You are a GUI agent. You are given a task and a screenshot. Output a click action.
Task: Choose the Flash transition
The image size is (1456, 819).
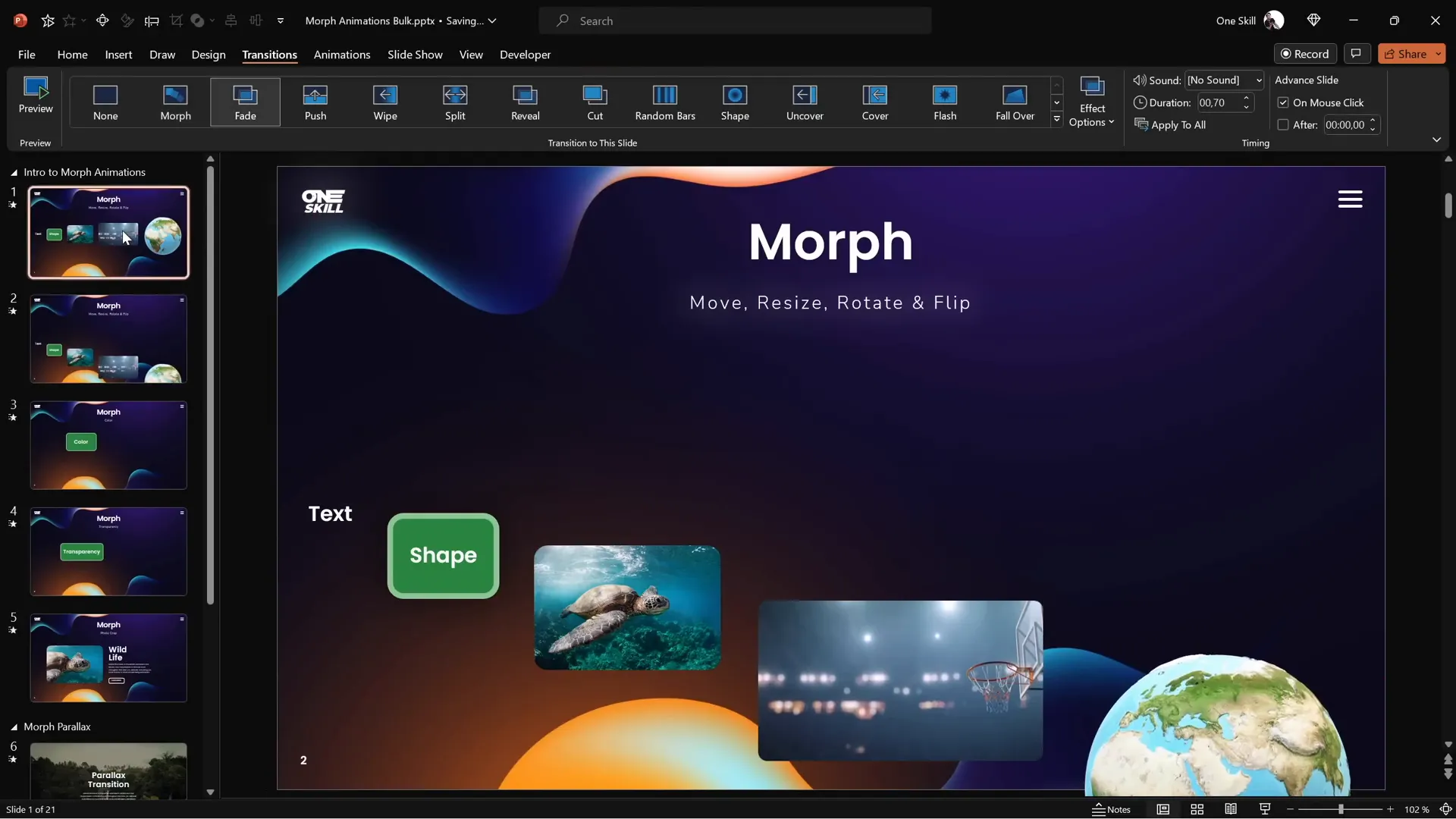pyautogui.click(x=945, y=102)
